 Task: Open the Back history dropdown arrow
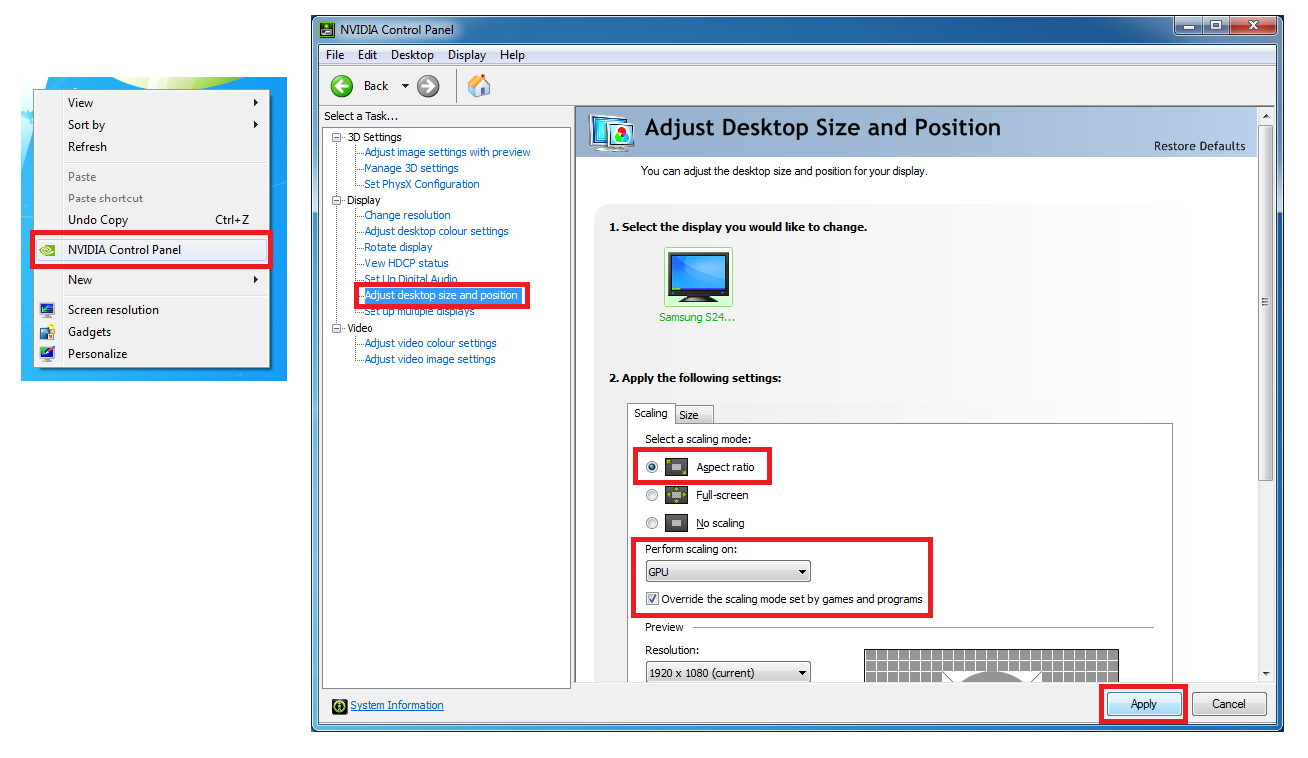point(405,86)
